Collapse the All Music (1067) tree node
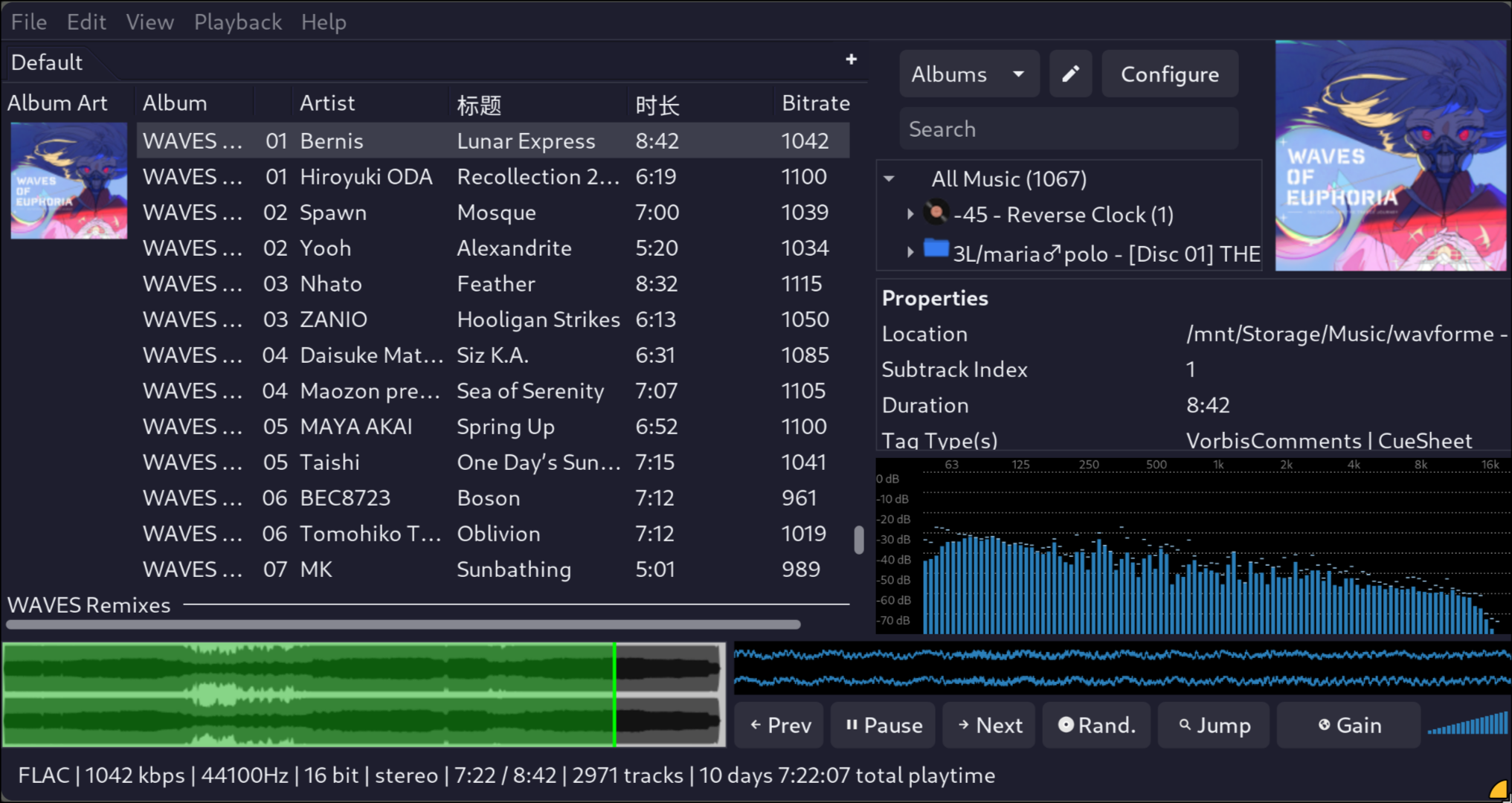Screen dimensions: 1512x803 click(889, 179)
